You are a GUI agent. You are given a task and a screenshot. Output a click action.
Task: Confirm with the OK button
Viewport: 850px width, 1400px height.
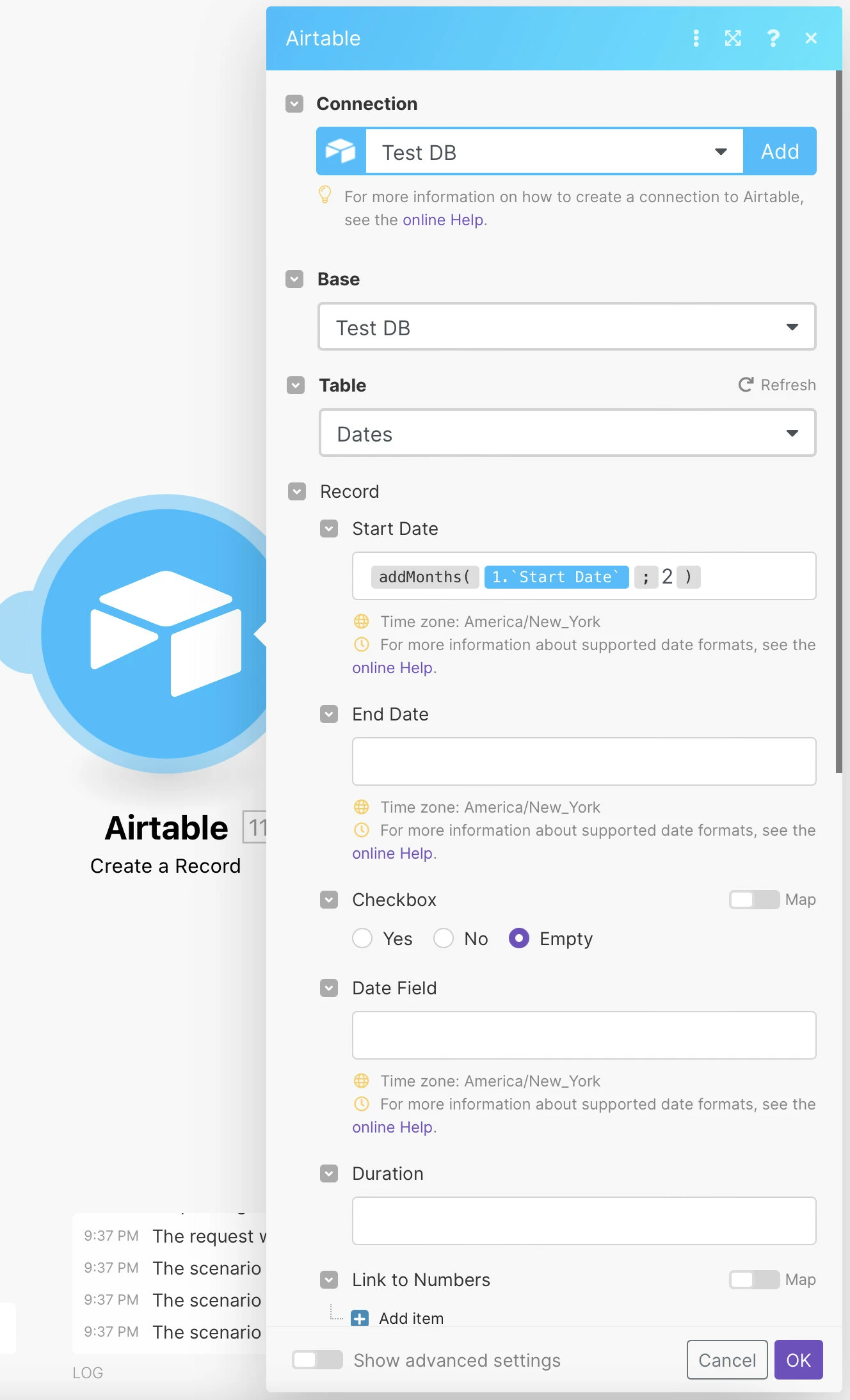pyautogui.click(x=798, y=1360)
